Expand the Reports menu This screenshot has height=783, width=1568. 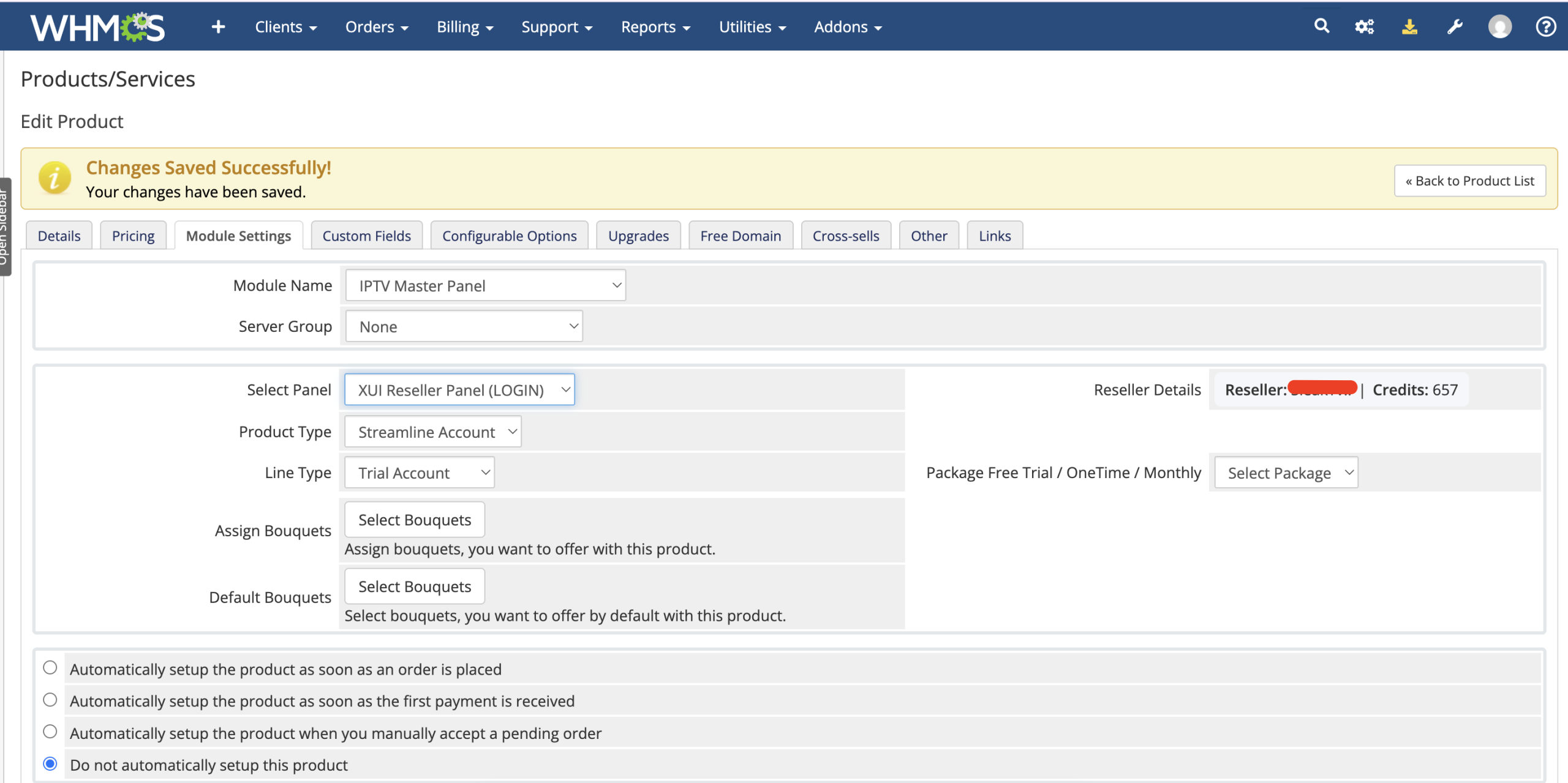[655, 27]
